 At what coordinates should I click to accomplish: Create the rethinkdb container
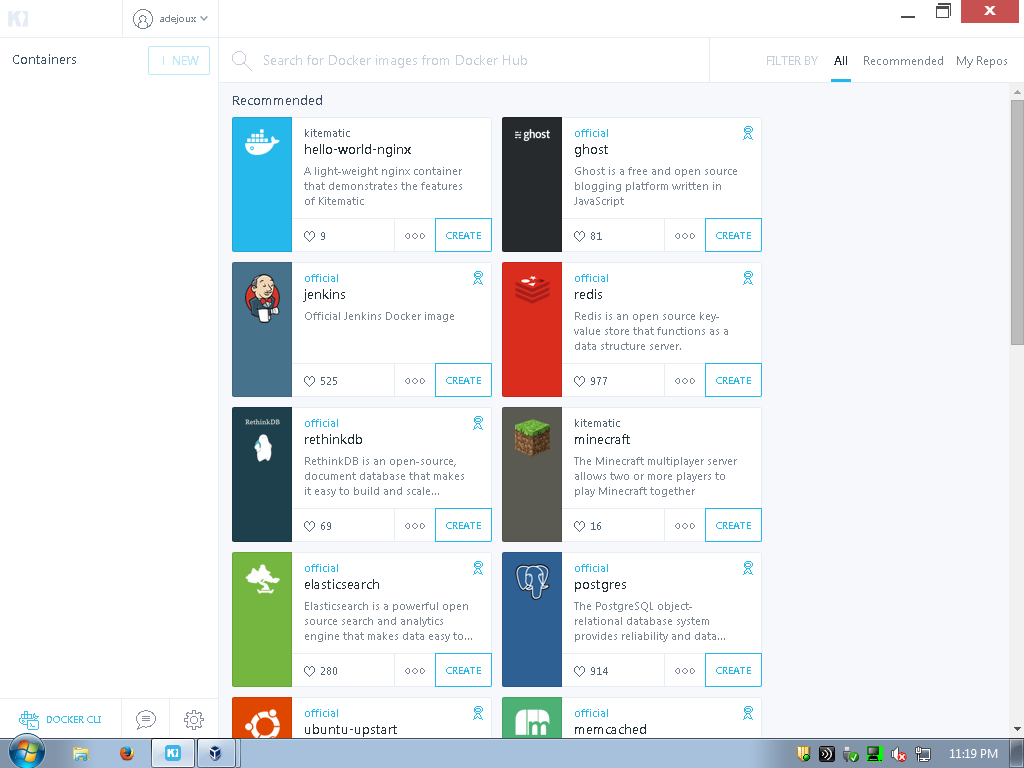(x=463, y=525)
